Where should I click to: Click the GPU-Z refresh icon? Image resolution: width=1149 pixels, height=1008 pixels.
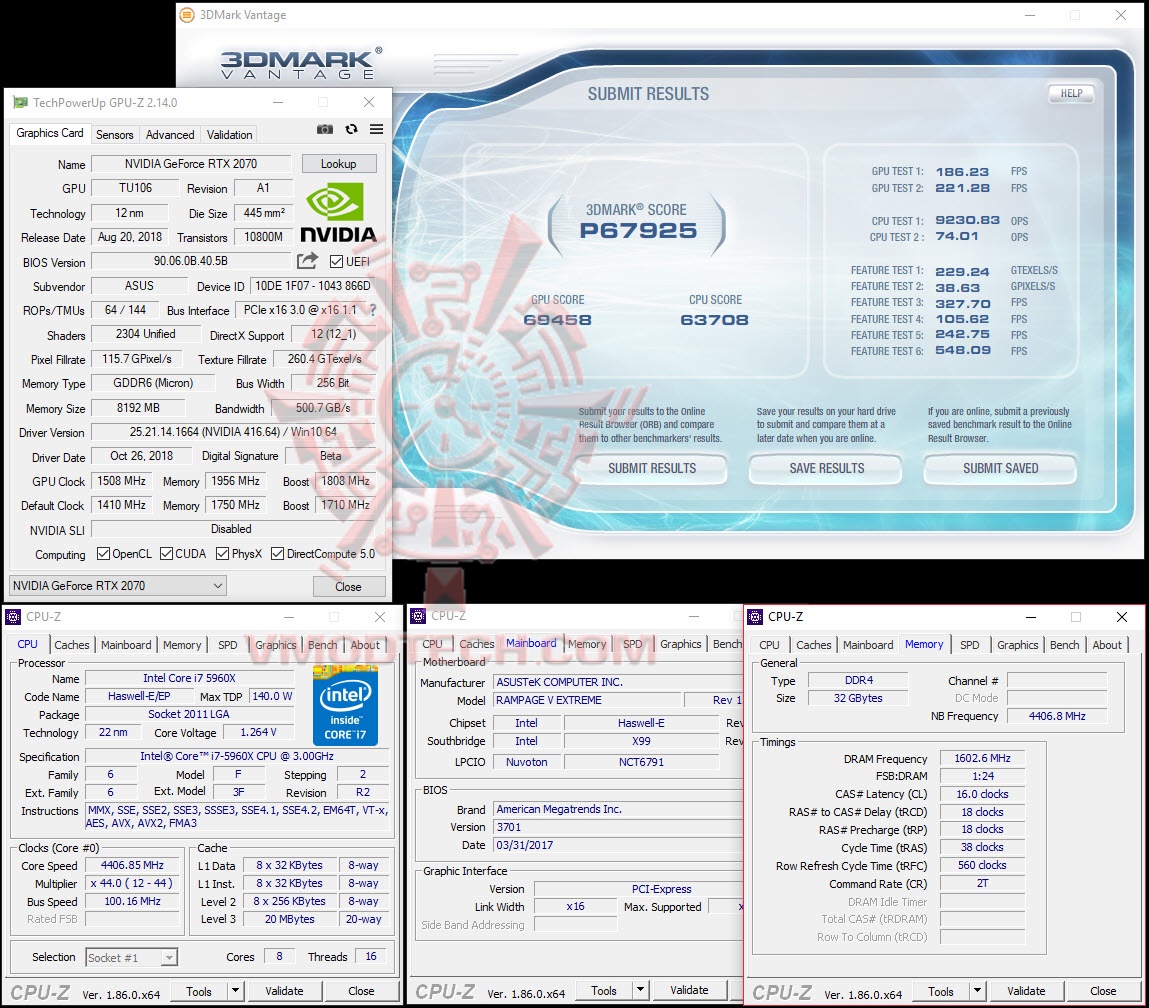[x=352, y=129]
